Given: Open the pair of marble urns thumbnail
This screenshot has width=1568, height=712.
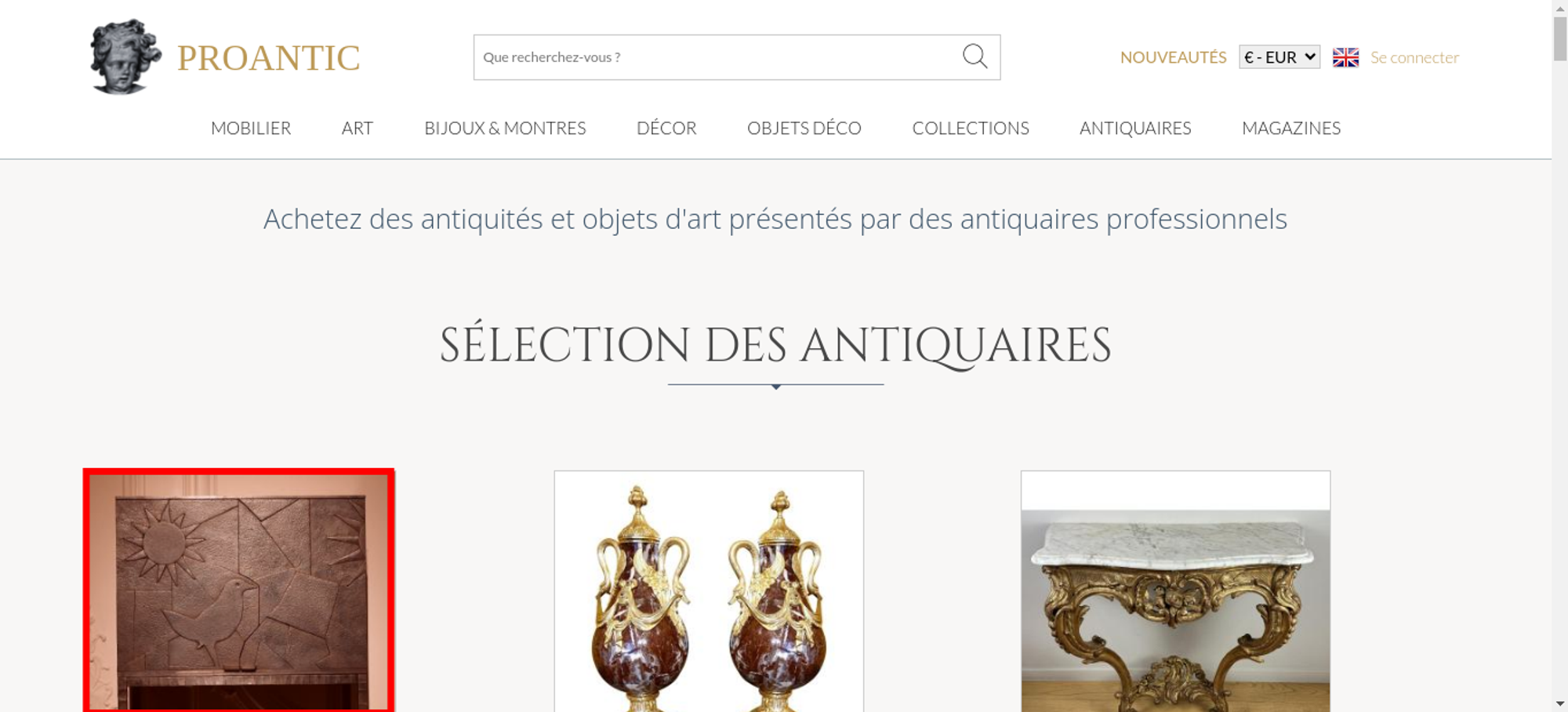Looking at the screenshot, I should pyautogui.click(x=709, y=591).
